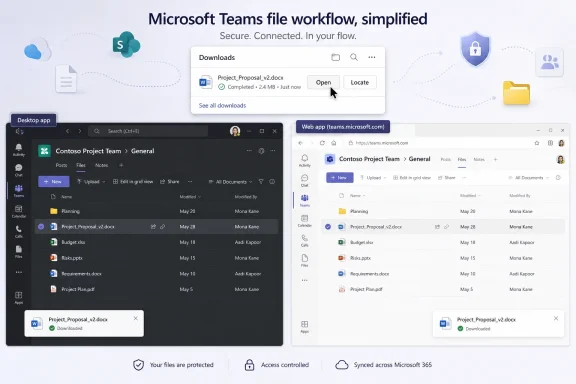Deselect Project_Proposal_v2.docx check in desktop app
The width and height of the screenshot is (576, 384).
tap(41, 227)
